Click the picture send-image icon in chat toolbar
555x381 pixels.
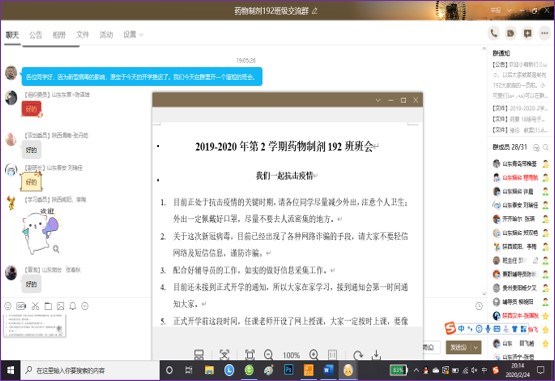[x=61, y=306]
